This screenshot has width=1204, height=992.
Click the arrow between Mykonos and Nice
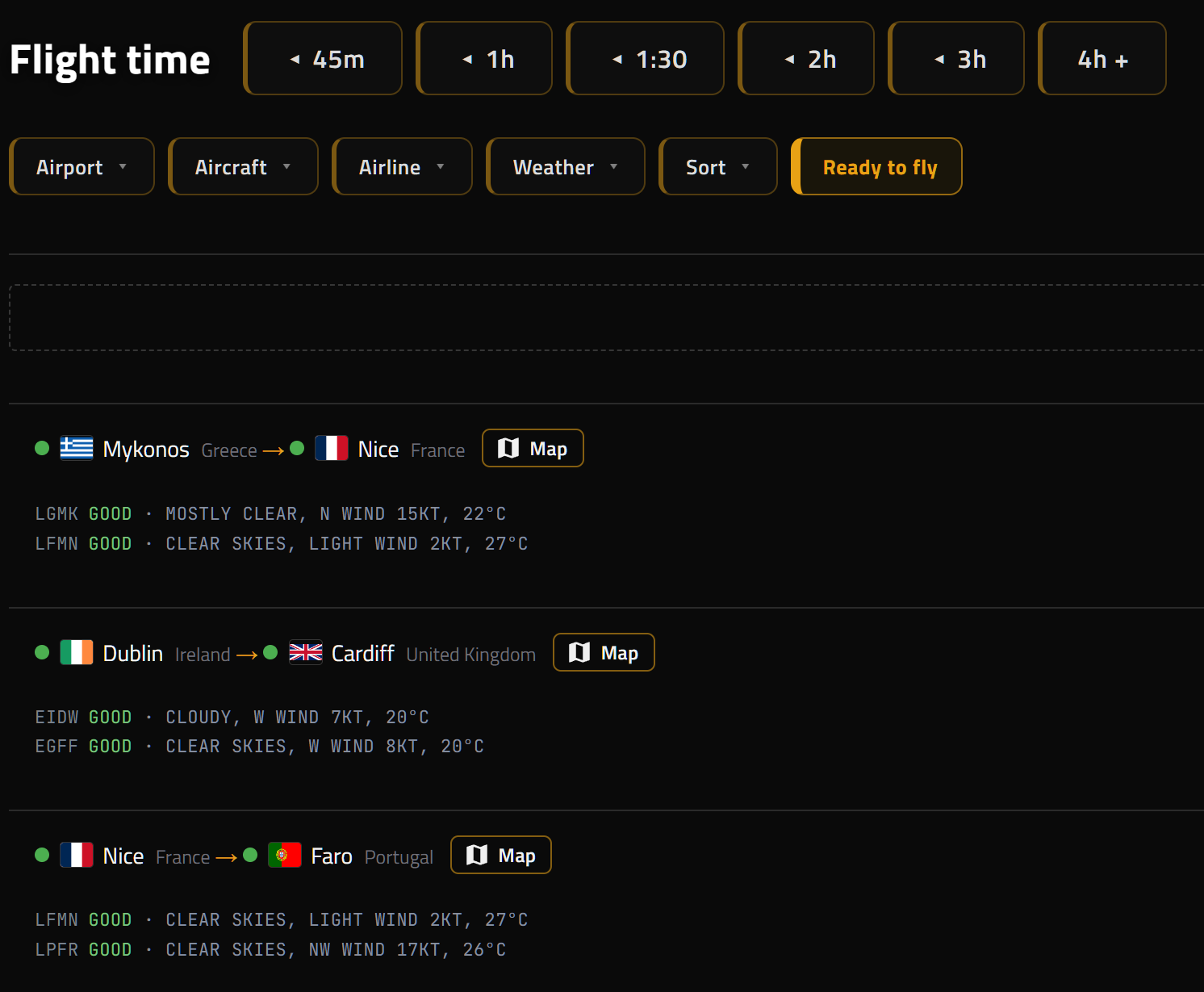pyautogui.click(x=274, y=450)
